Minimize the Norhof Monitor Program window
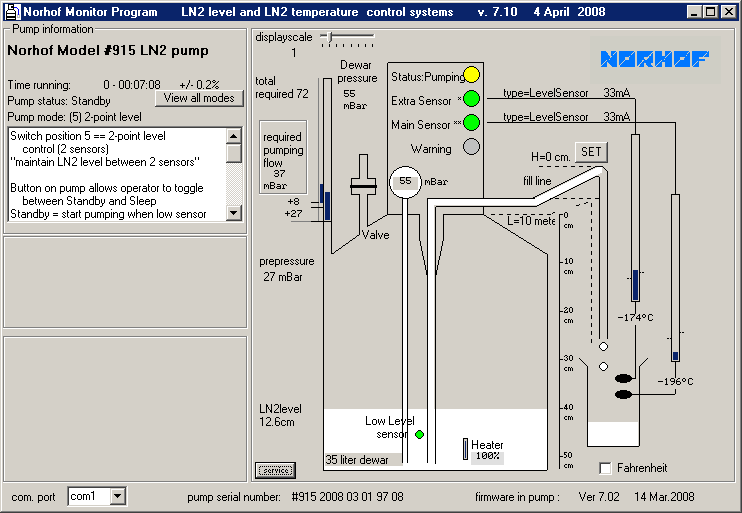 (x=694, y=12)
